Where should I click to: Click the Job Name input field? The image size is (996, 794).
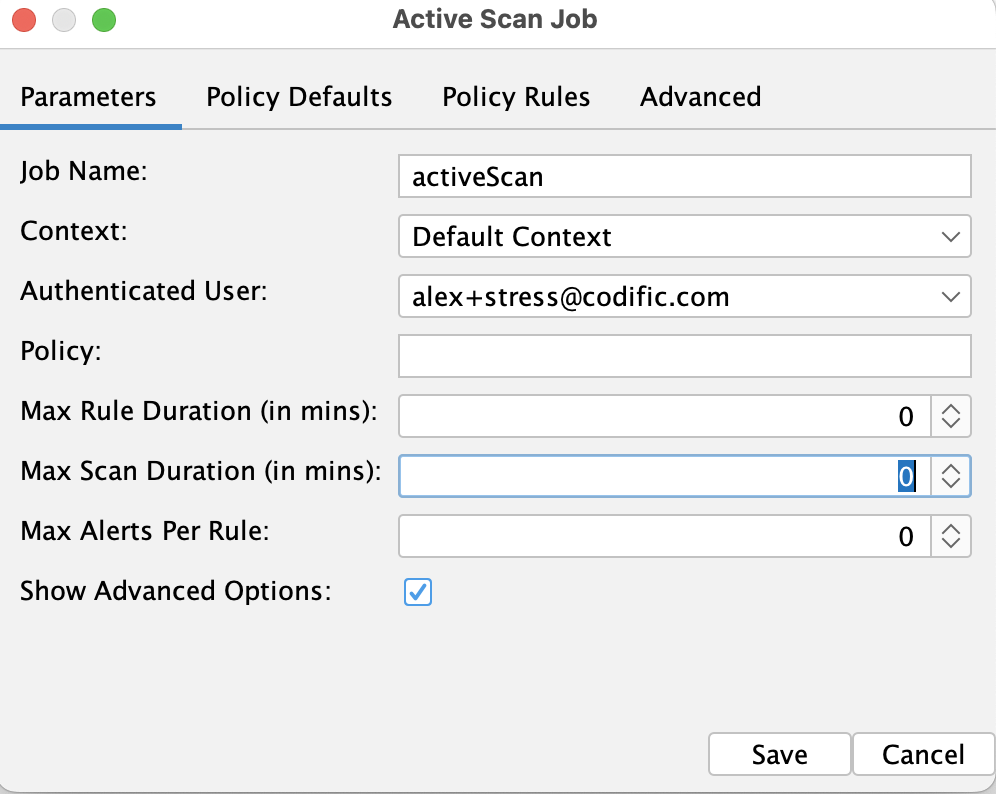click(684, 176)
